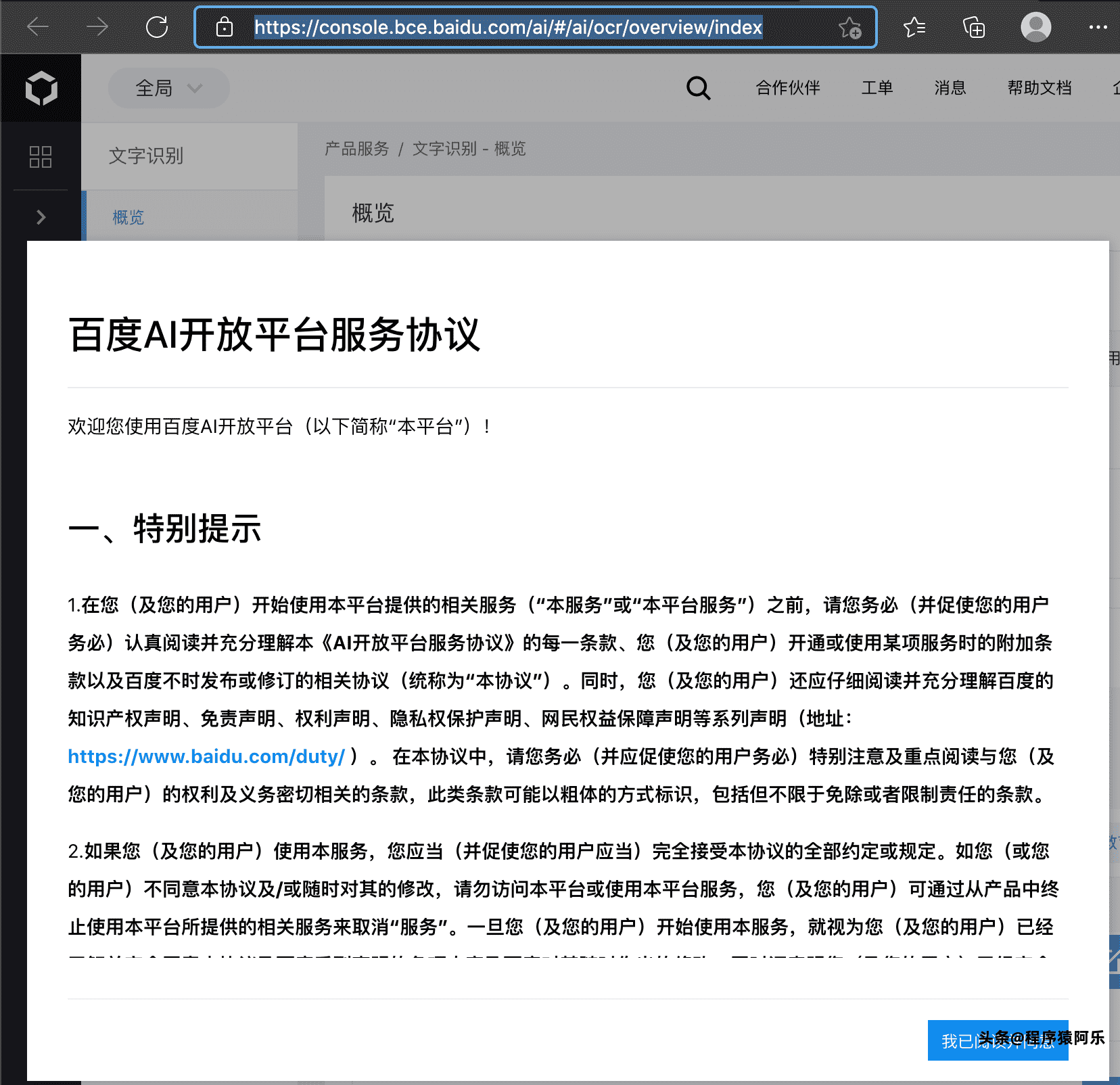Open the https://www.baidu.com/duty/ link
Viewport: 1120px width, 1085px height.
click(x=206, y=756)
